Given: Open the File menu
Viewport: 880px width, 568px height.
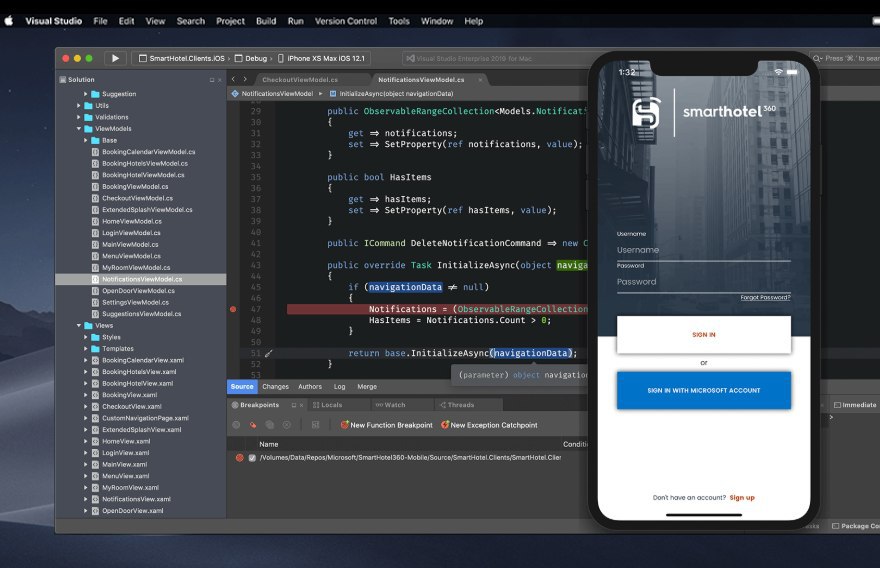Looking at the screenshot, I should [x=100, y=21].
